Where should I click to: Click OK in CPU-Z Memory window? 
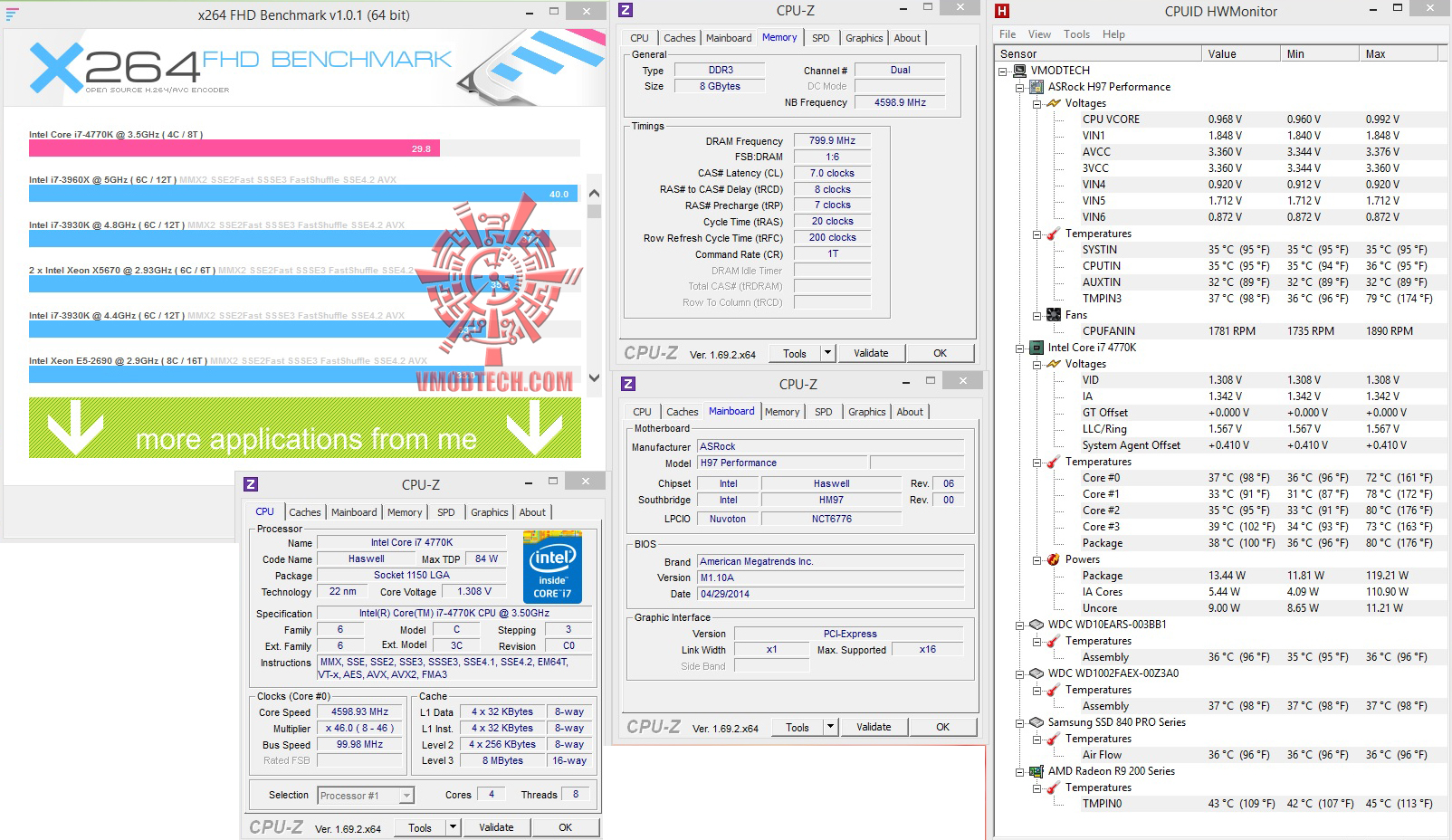(940, 353)
